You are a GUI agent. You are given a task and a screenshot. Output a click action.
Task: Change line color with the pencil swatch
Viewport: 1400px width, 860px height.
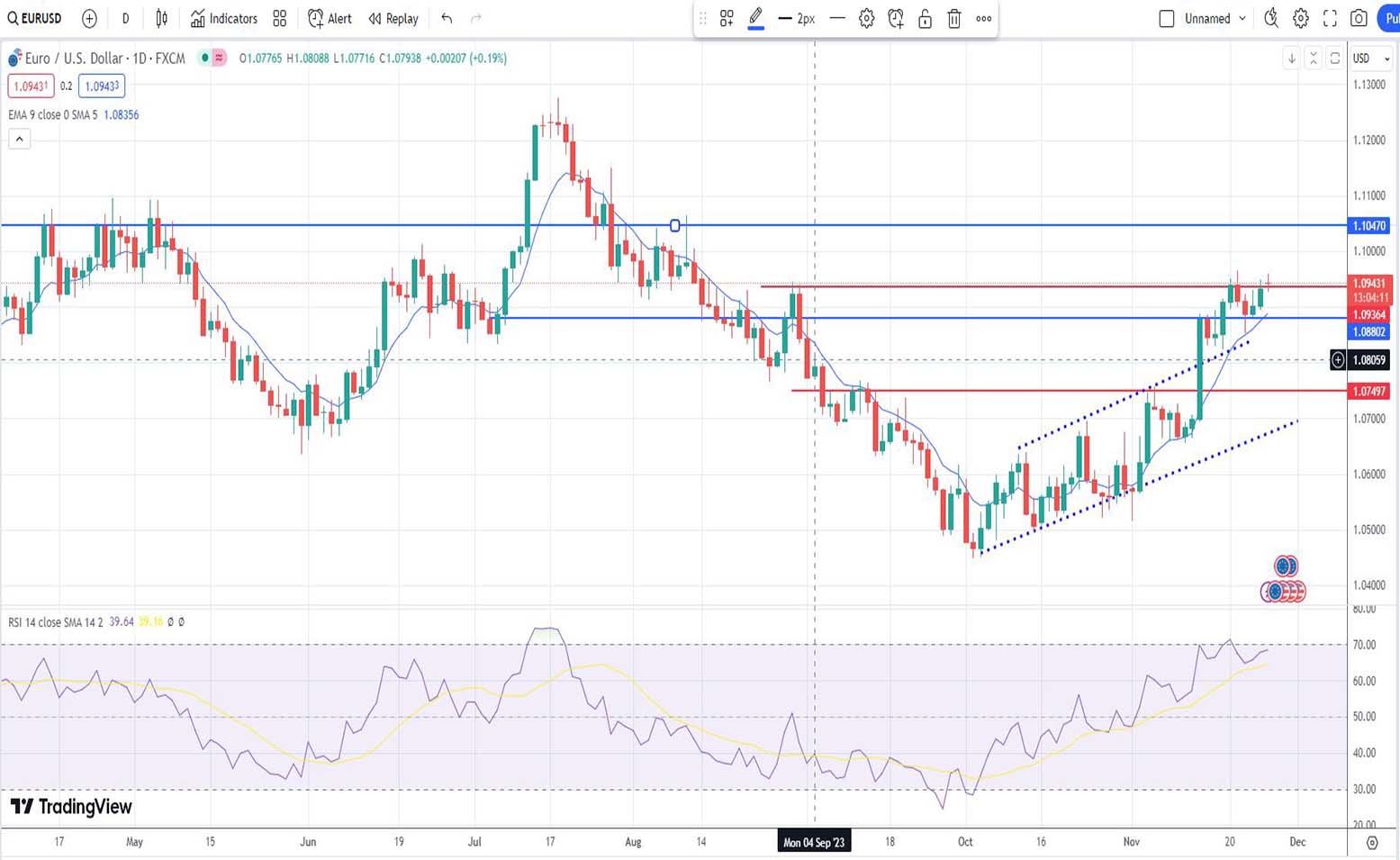click(756, 18)
